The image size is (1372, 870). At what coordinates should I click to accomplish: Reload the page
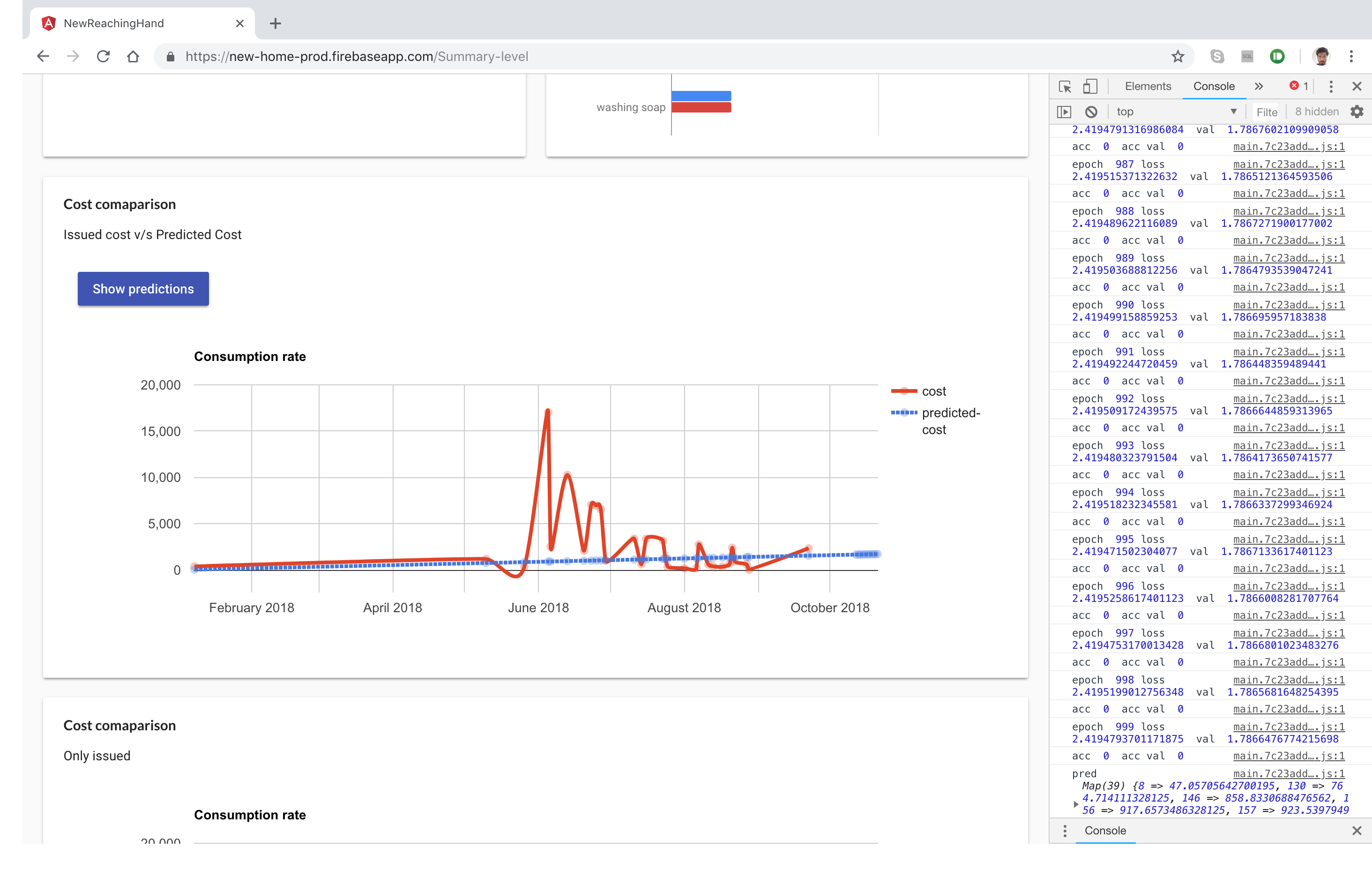tap(103, 56)
